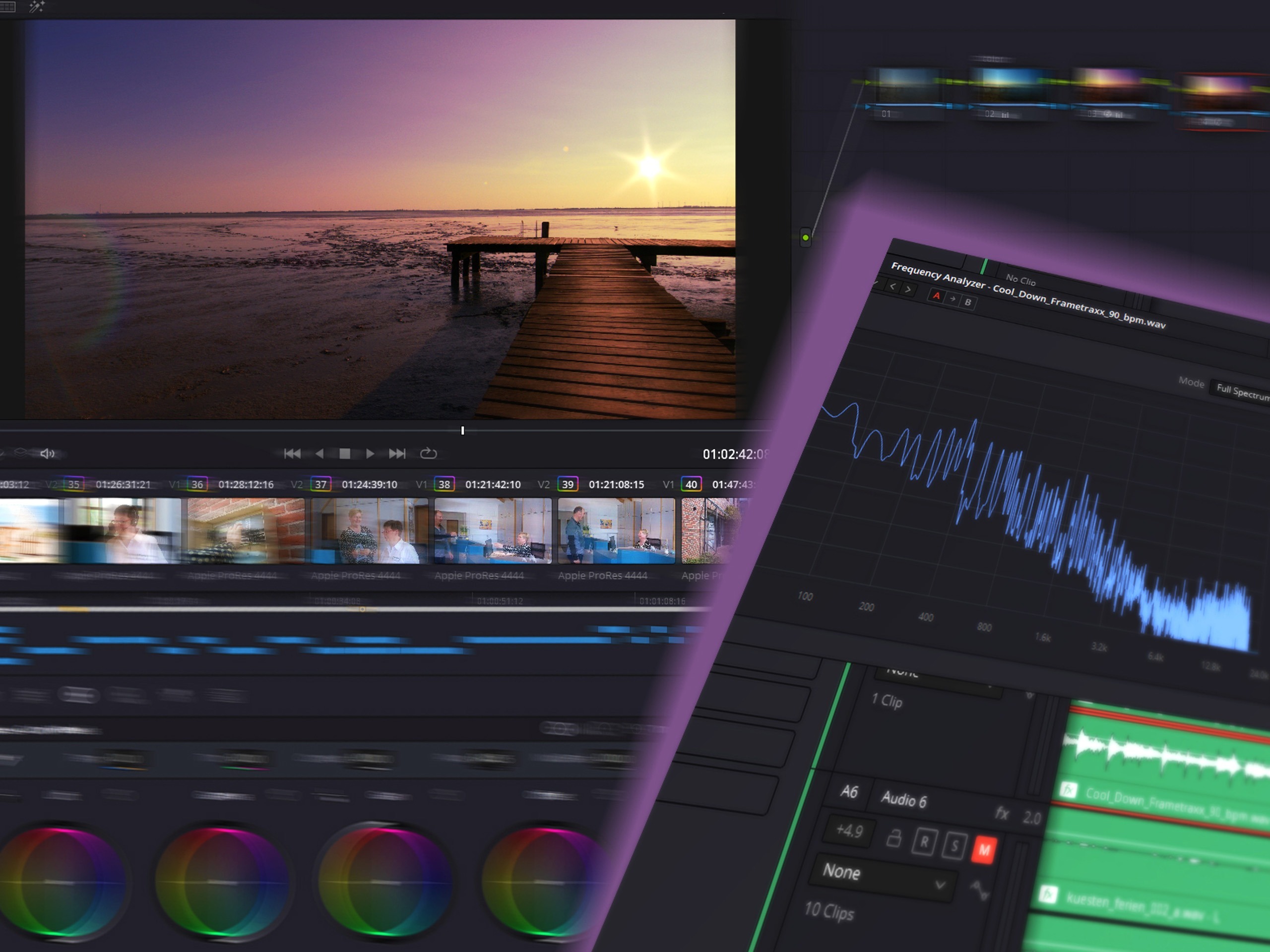Click the Apple ProRes 4444 label under clip 39

point(602,576)
